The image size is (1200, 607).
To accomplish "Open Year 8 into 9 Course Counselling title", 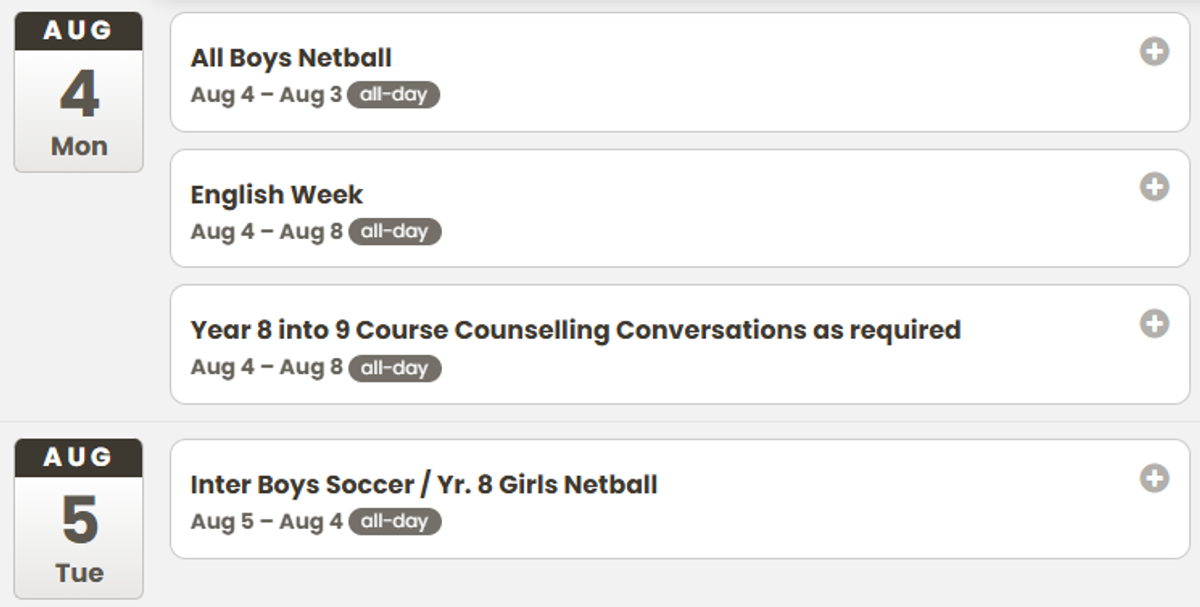I will pyautogui.click(x=575, y=330).
